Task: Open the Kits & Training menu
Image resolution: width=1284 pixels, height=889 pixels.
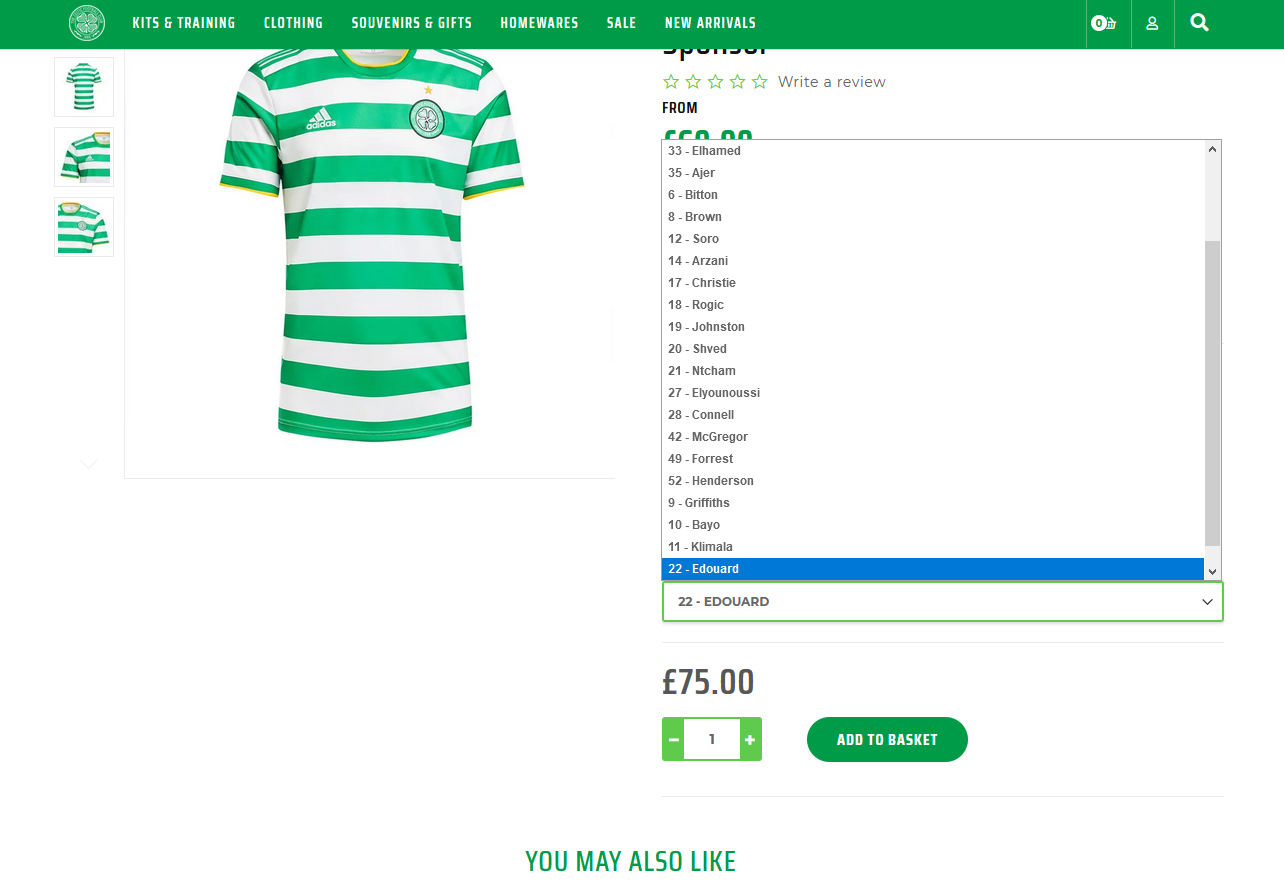Action: (184, 23)
